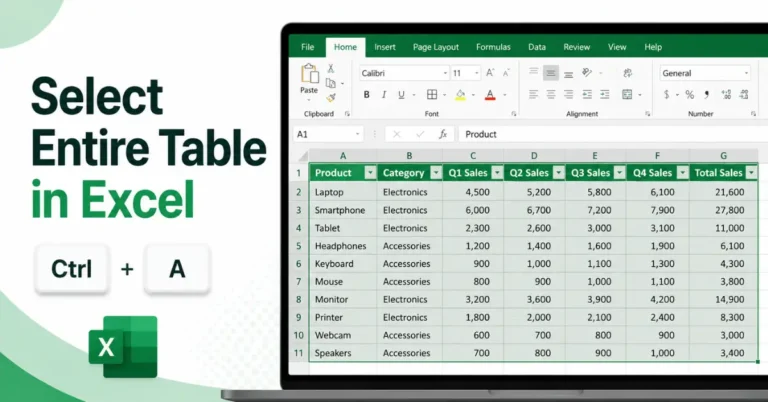Align text left in cells
This screenshot has height=402, width=768.
533,95
